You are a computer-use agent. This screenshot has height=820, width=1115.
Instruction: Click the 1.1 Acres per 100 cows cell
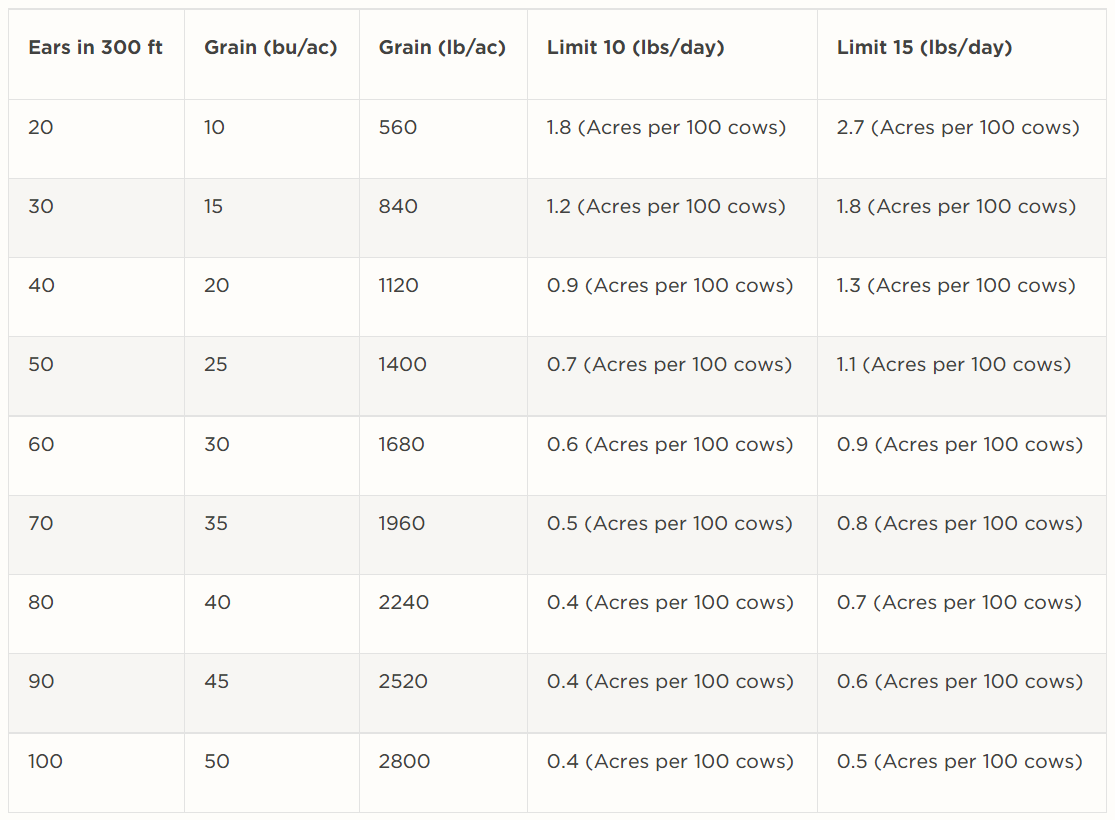pyautogui.click(x=954, y=365)
